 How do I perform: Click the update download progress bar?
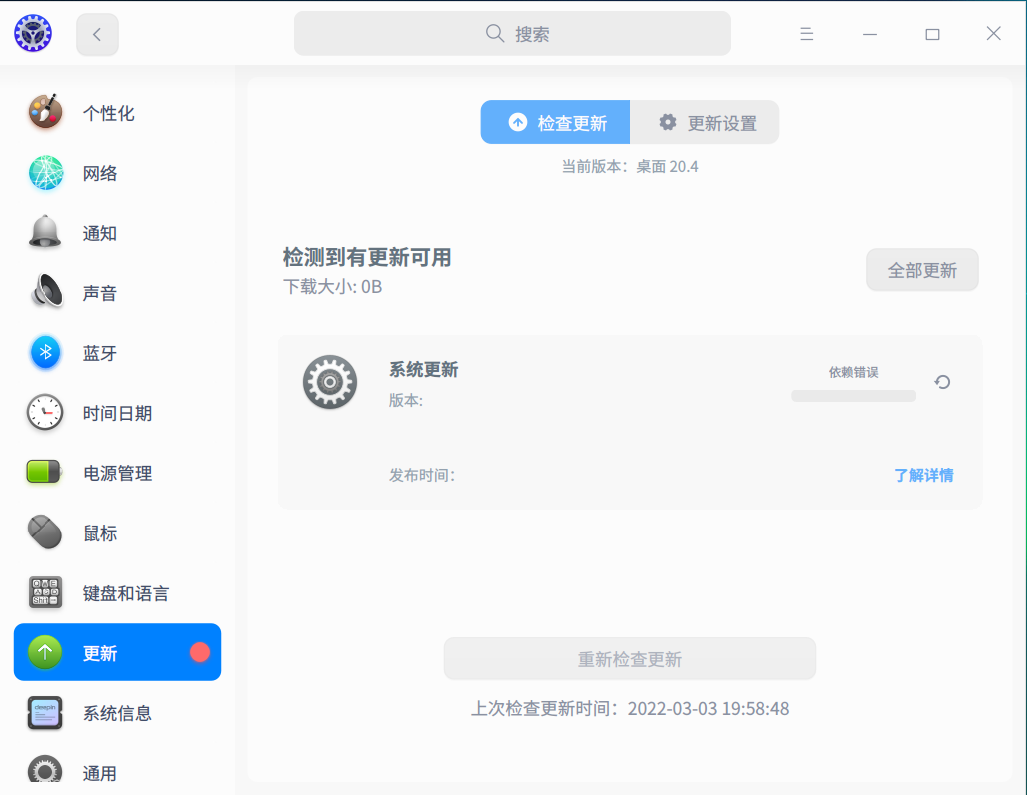pos(853,395)
